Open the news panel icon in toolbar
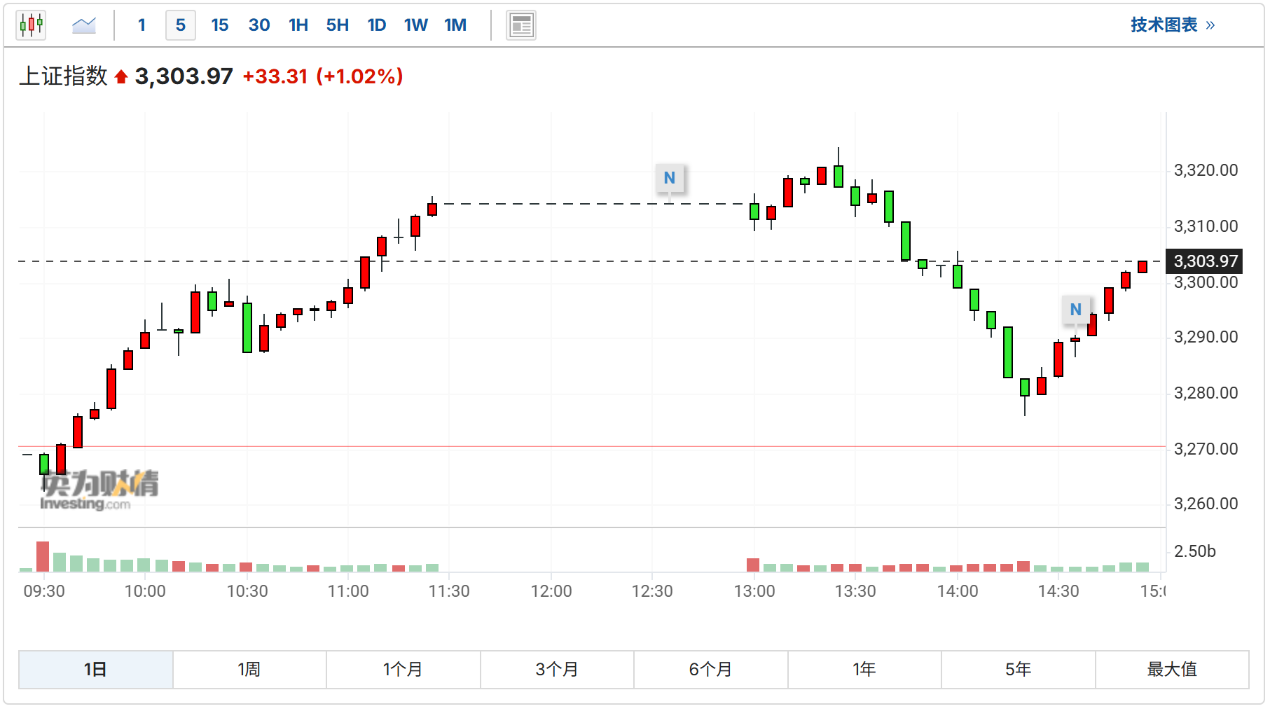The height and width of the screenshot is (711, 1270). point(521,25)
